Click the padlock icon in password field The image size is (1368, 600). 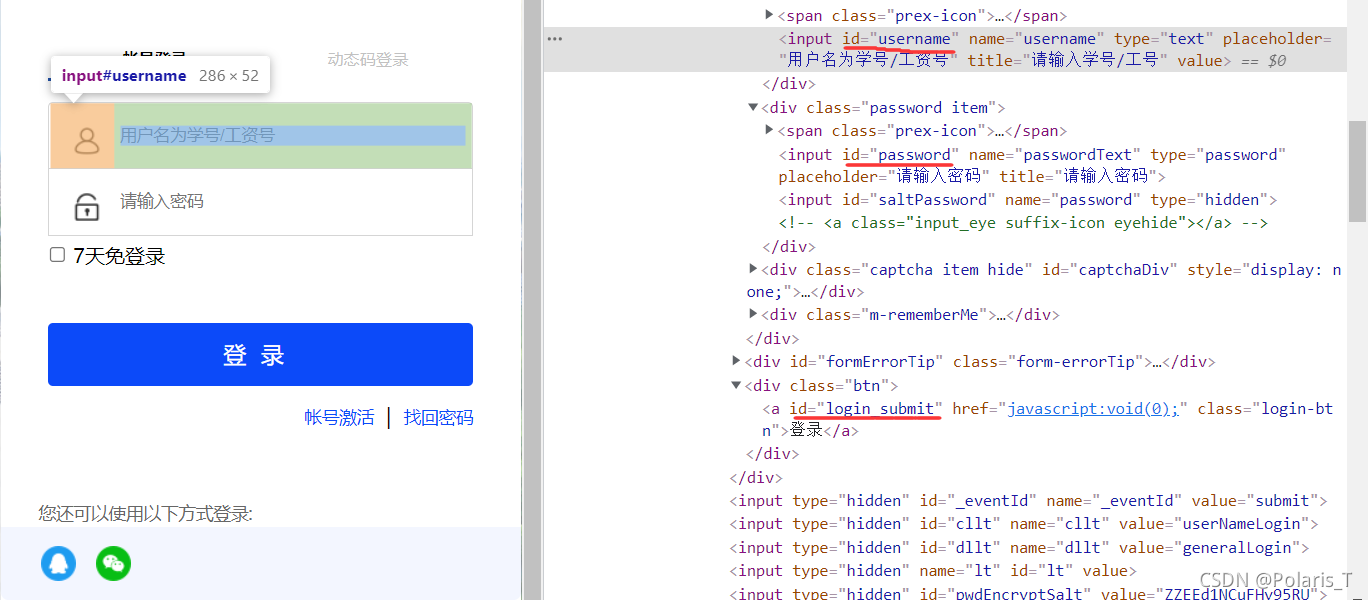pos(87,205)
